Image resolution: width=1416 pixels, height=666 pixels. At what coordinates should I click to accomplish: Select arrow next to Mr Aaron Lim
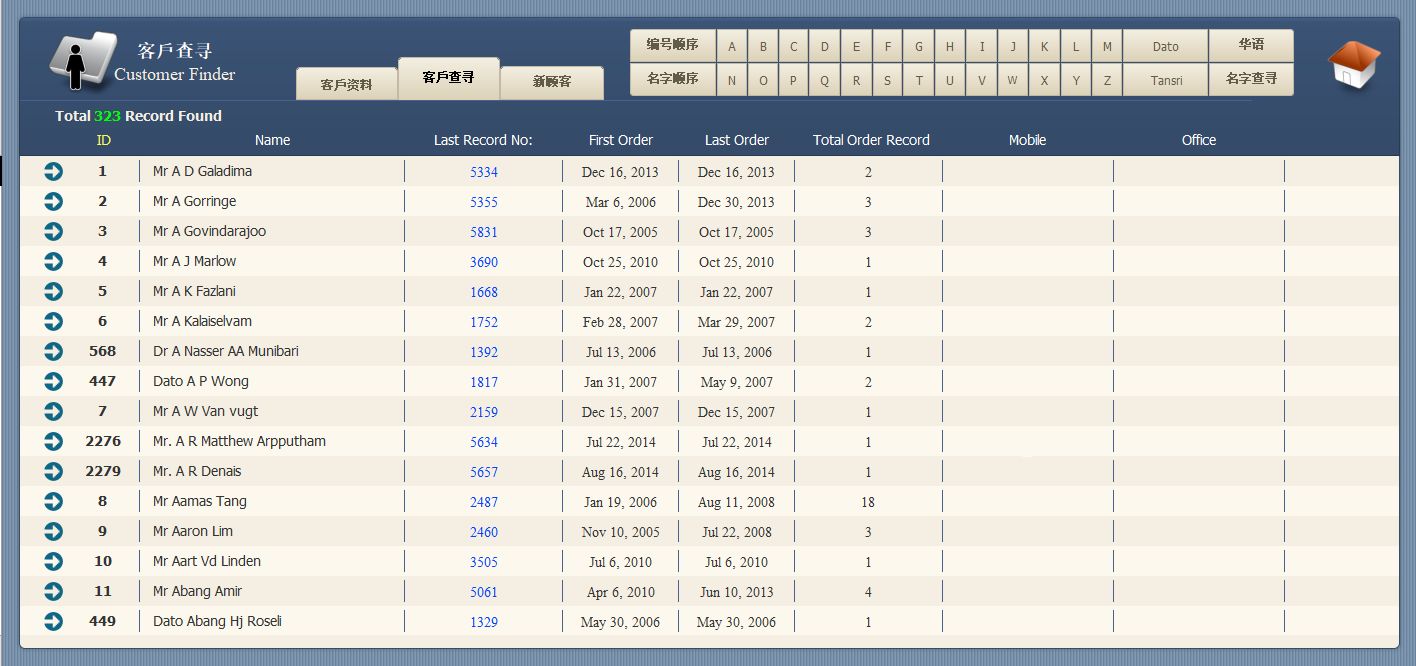click(53, 532)
